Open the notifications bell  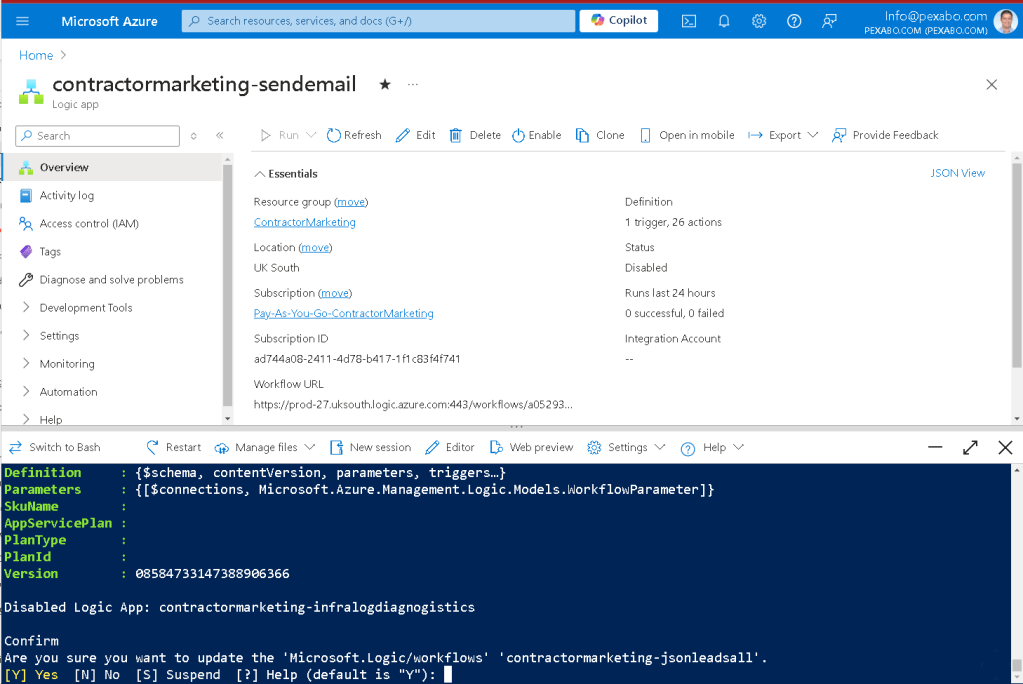724,21
